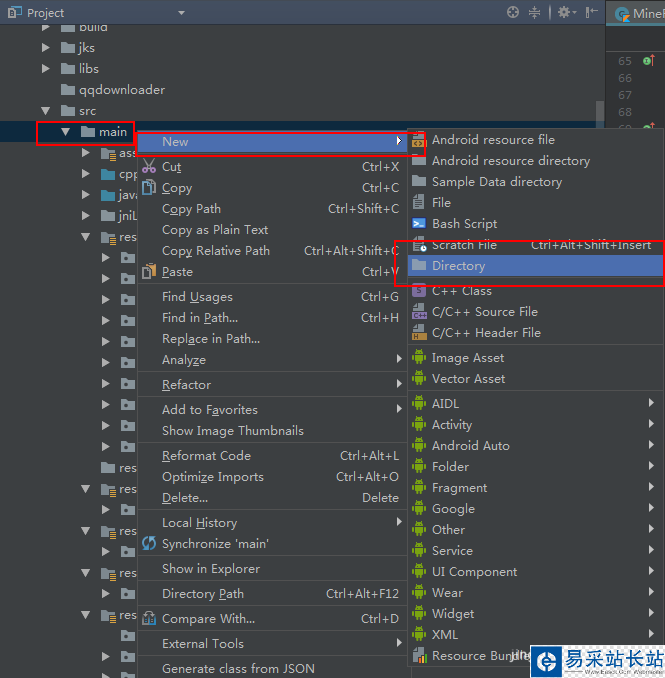Click the Android resource file icon
Screen dimensions: 665x678
tap(419, 140)
